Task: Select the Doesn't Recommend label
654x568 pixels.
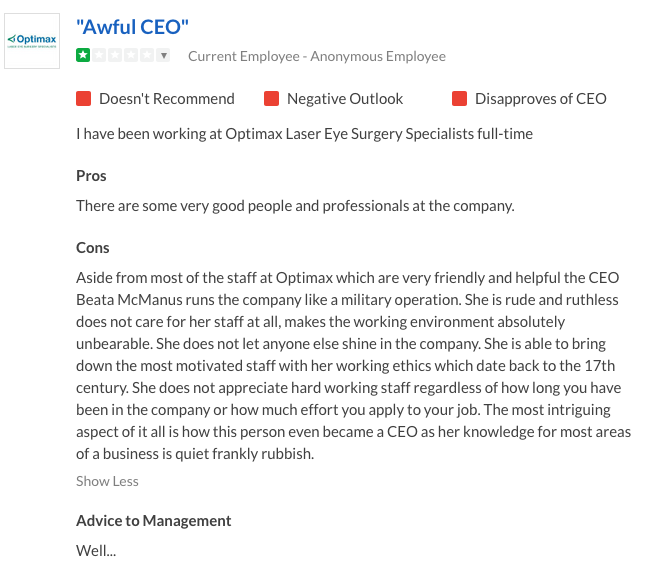Action: [167, 99]
